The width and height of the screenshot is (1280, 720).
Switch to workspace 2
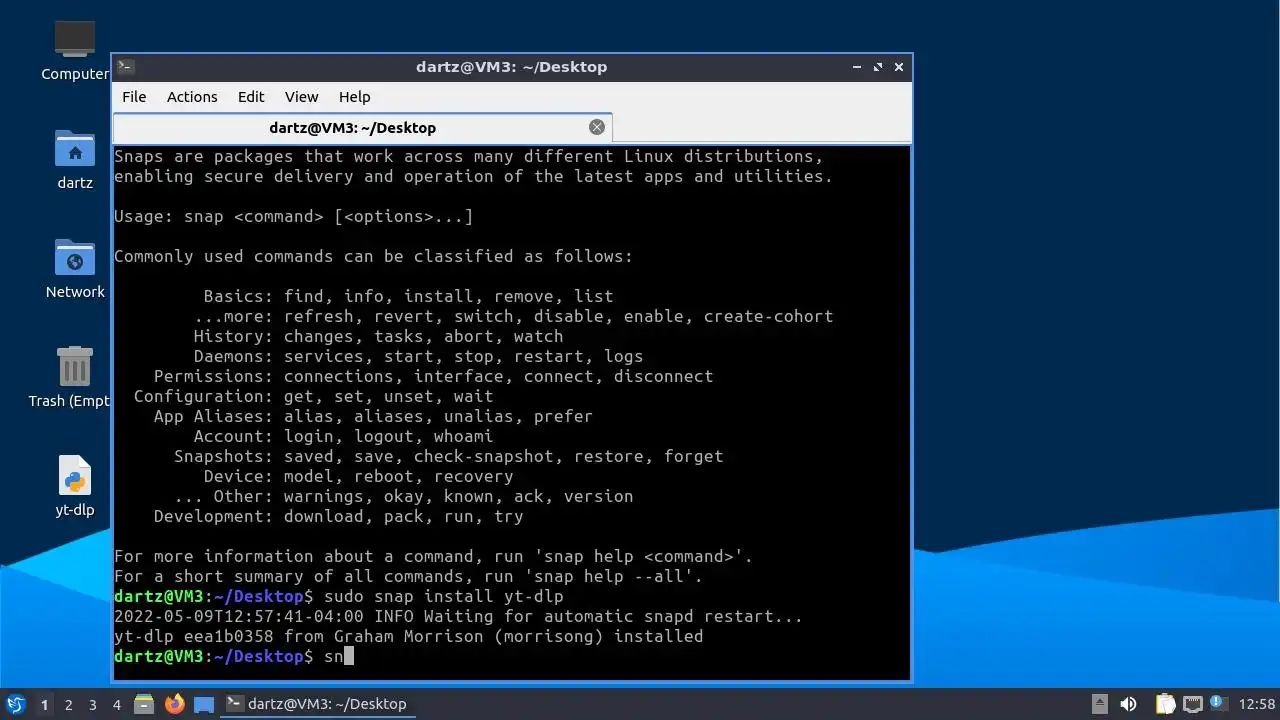68,704
